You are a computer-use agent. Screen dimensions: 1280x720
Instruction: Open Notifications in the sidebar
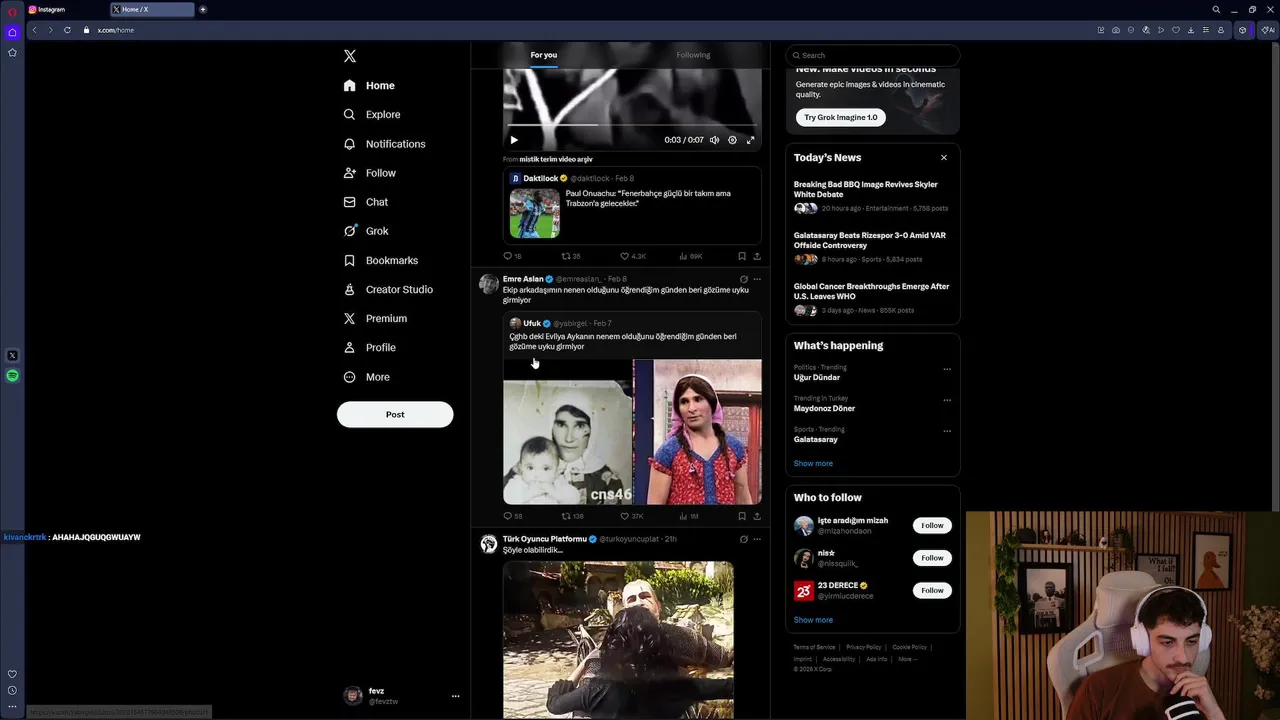384,144
